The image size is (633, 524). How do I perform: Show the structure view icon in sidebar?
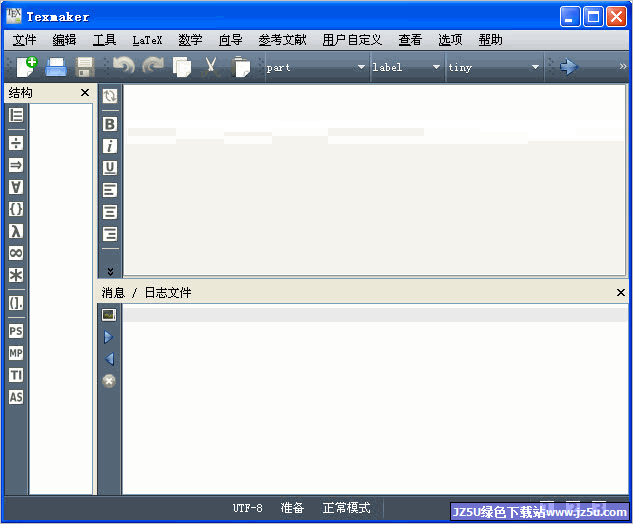16,115
